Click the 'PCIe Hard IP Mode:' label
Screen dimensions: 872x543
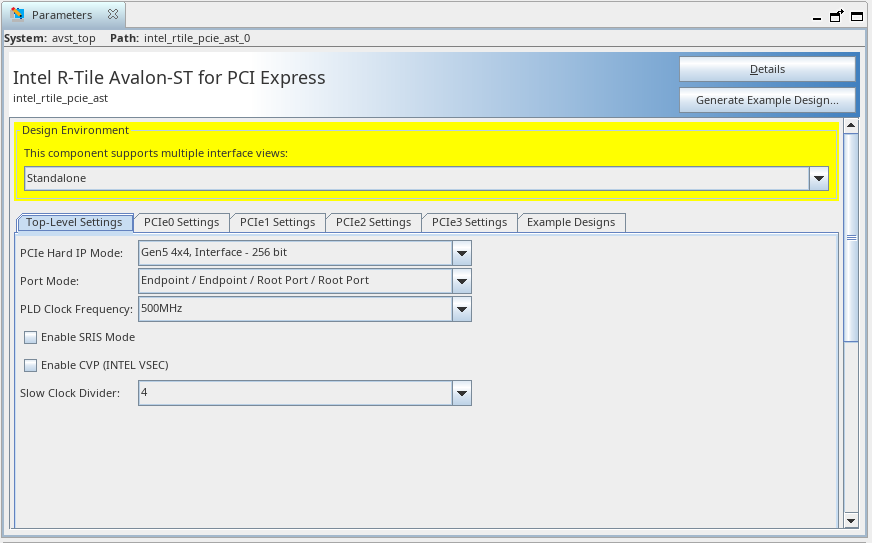pyautogui.click(x=71, y=253)
